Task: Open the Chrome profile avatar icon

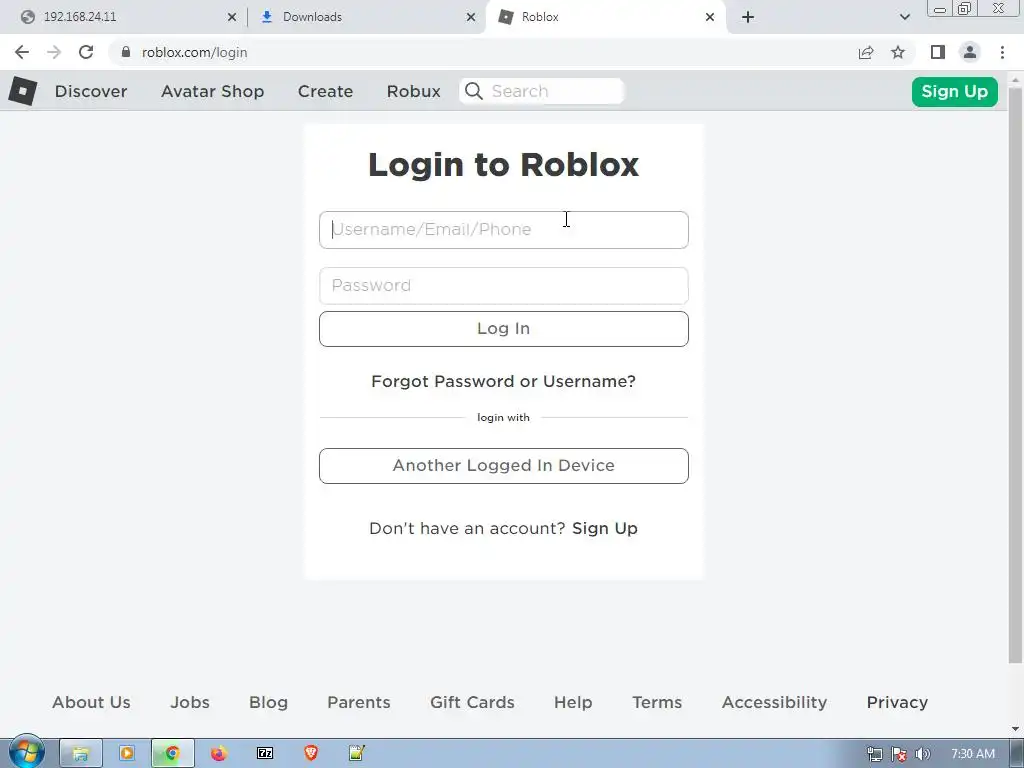Action: (x=970, y=52)
